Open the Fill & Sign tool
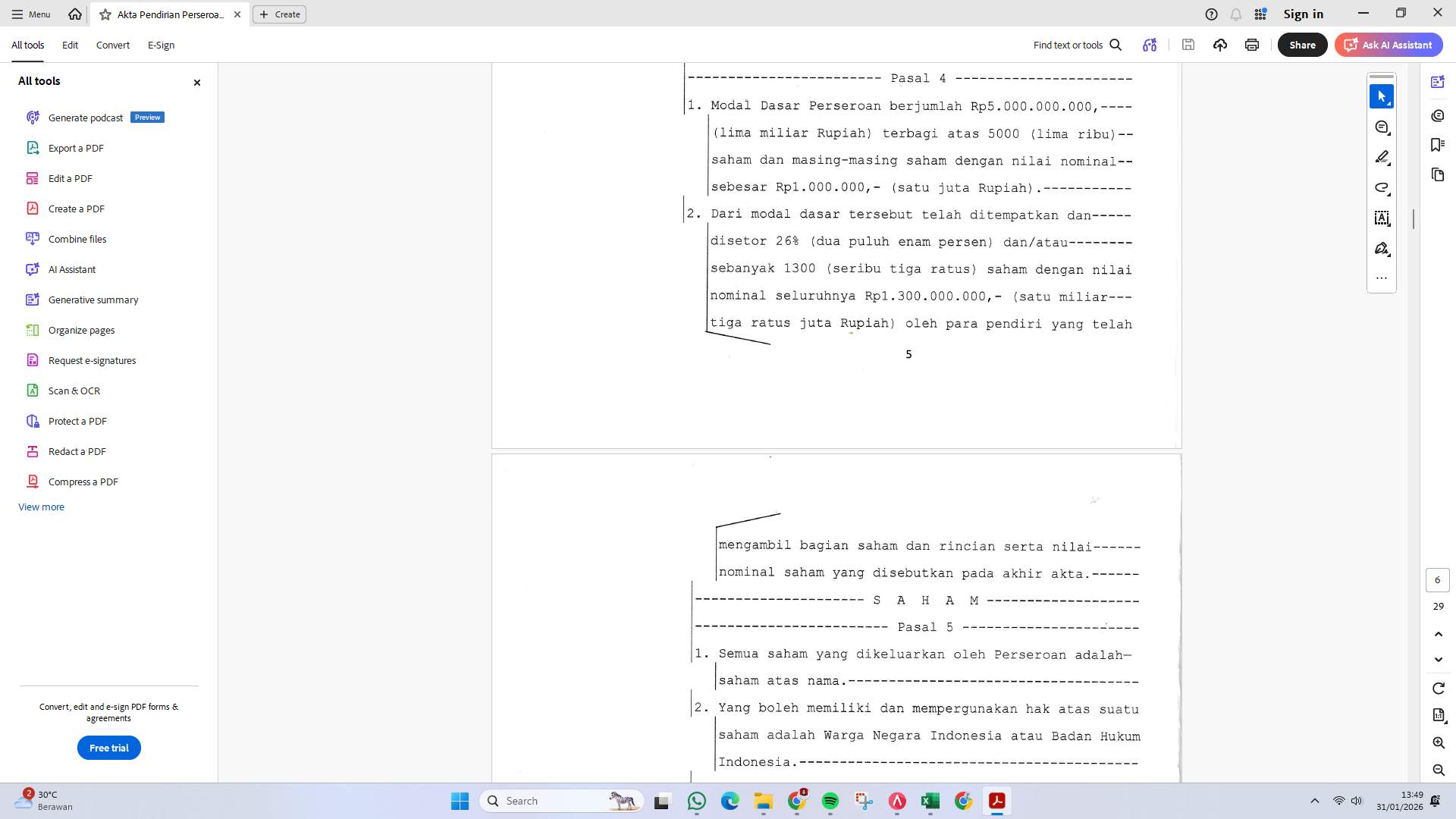Image resolution: width=1456 pixels, height=819 pixels. click(x=1382, y=248)
